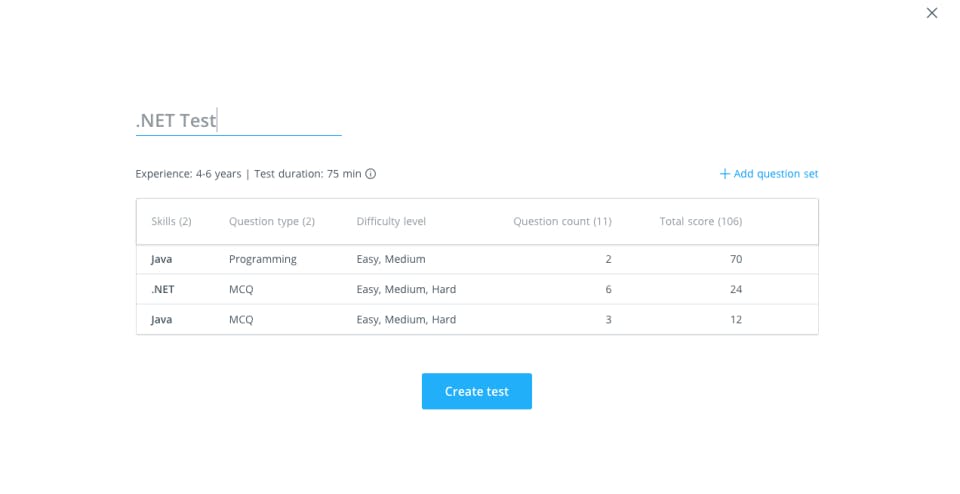Click the Question count (11) header
Viewport: 960px width, 494px height.
click(x=562, y=221)
